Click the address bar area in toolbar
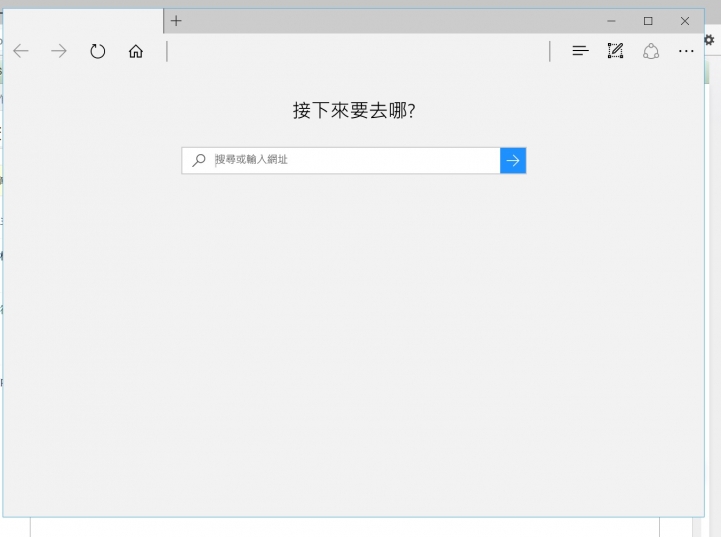Viewport: 721px width, 537px height. point(358,51)
